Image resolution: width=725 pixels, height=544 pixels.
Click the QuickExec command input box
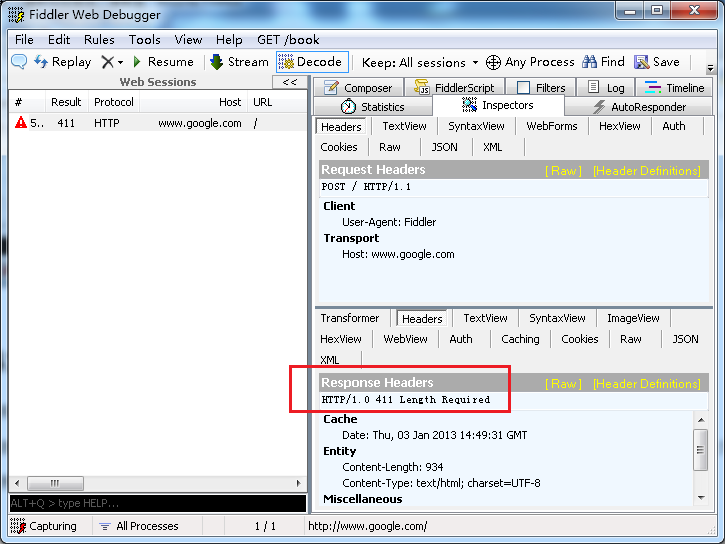[x=157, y=503]
